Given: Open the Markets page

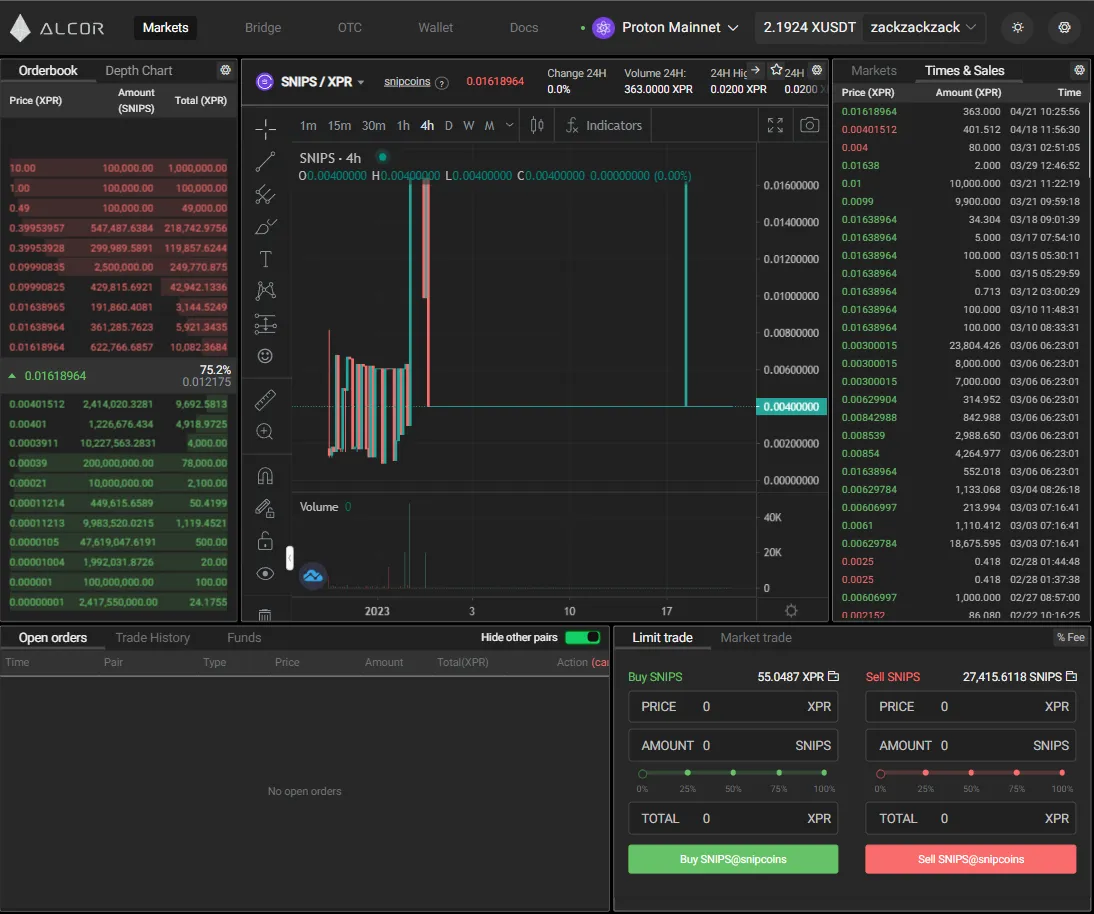Looking at the screenshot, I should pos(165,28).
